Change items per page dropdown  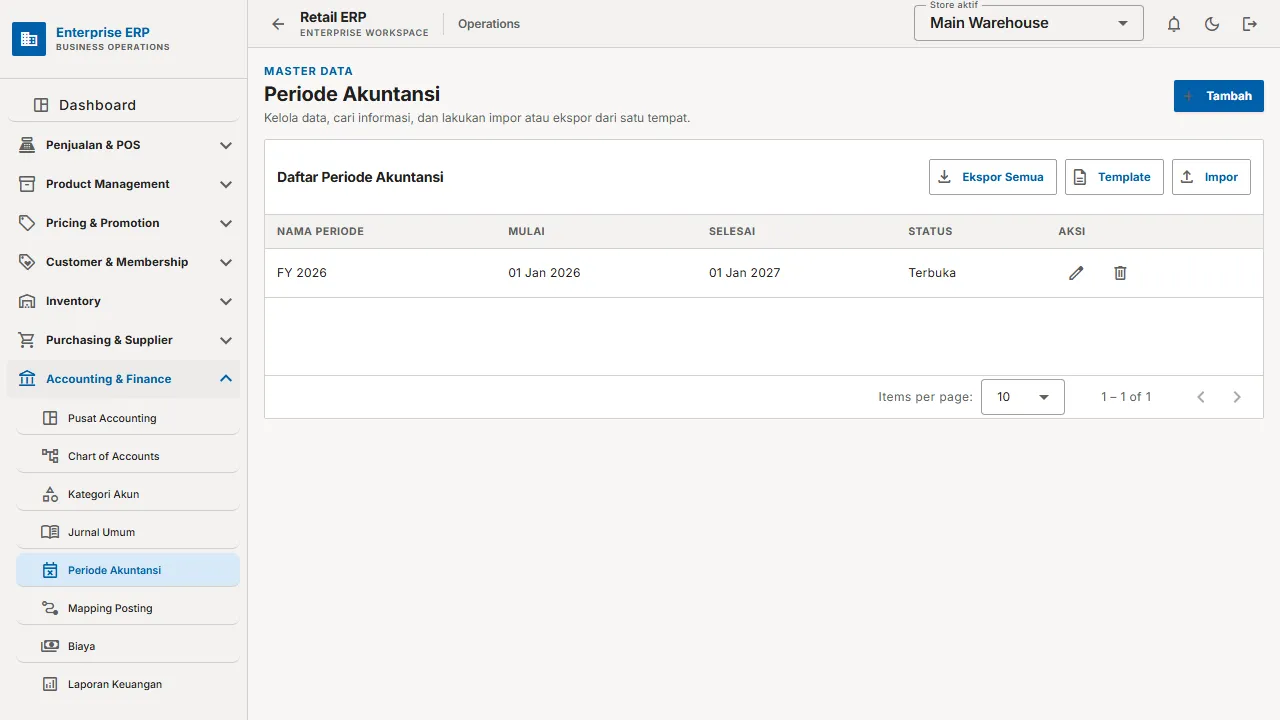(1023, 397)
